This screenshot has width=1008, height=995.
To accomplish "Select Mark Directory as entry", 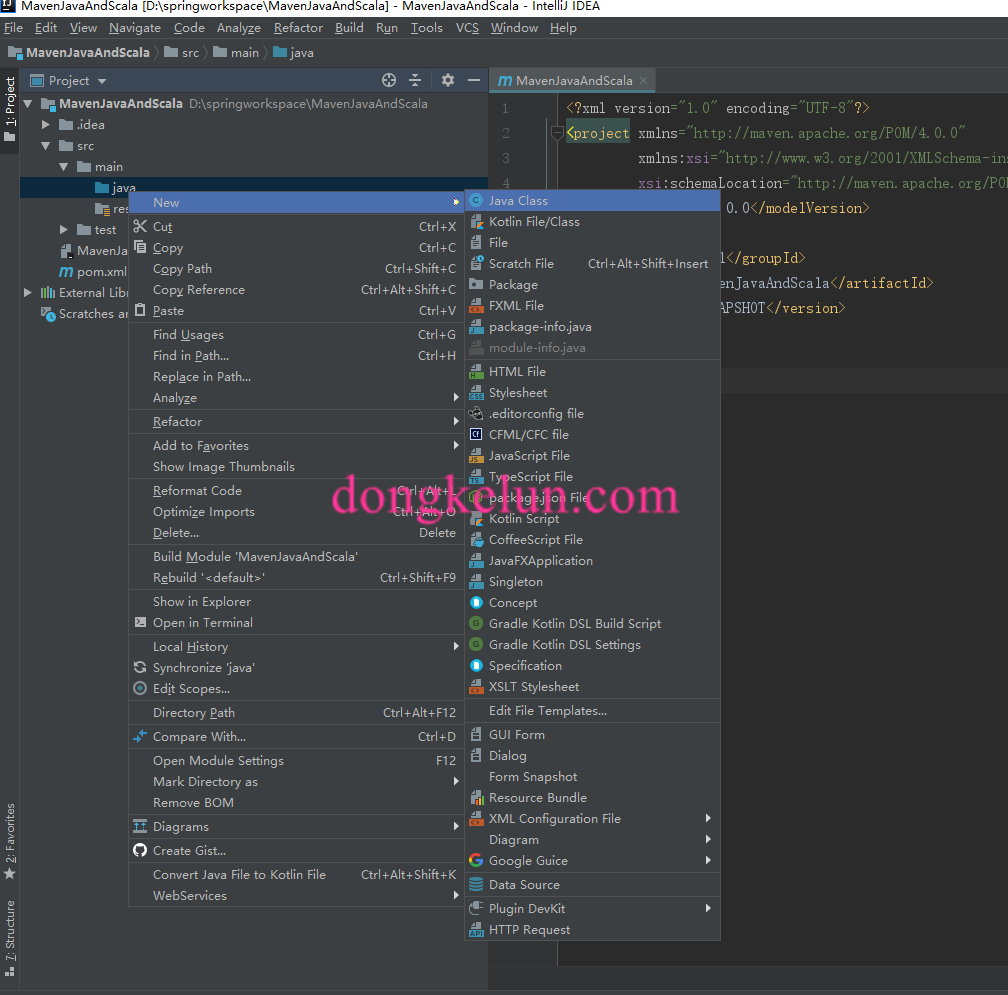I will 296,782.
